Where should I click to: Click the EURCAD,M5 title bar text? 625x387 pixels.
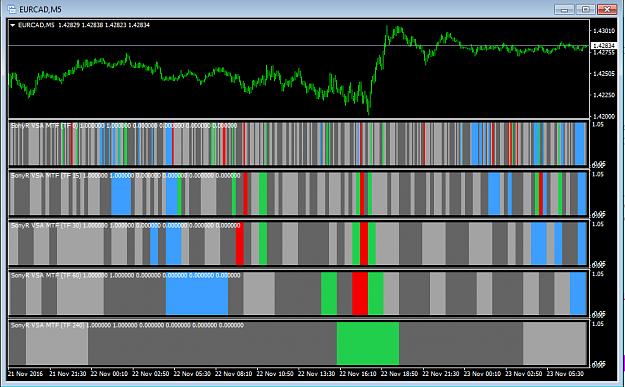coord(40,9)
